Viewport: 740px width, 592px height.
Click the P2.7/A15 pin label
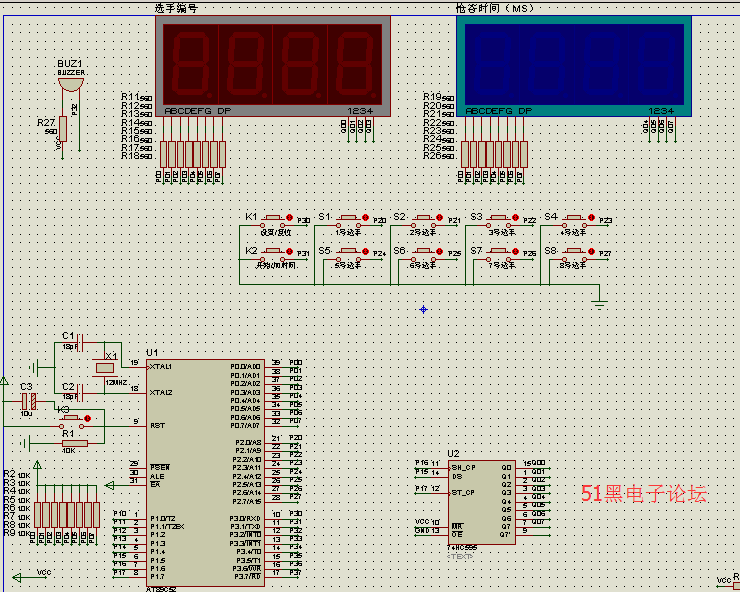coord(247,501)
